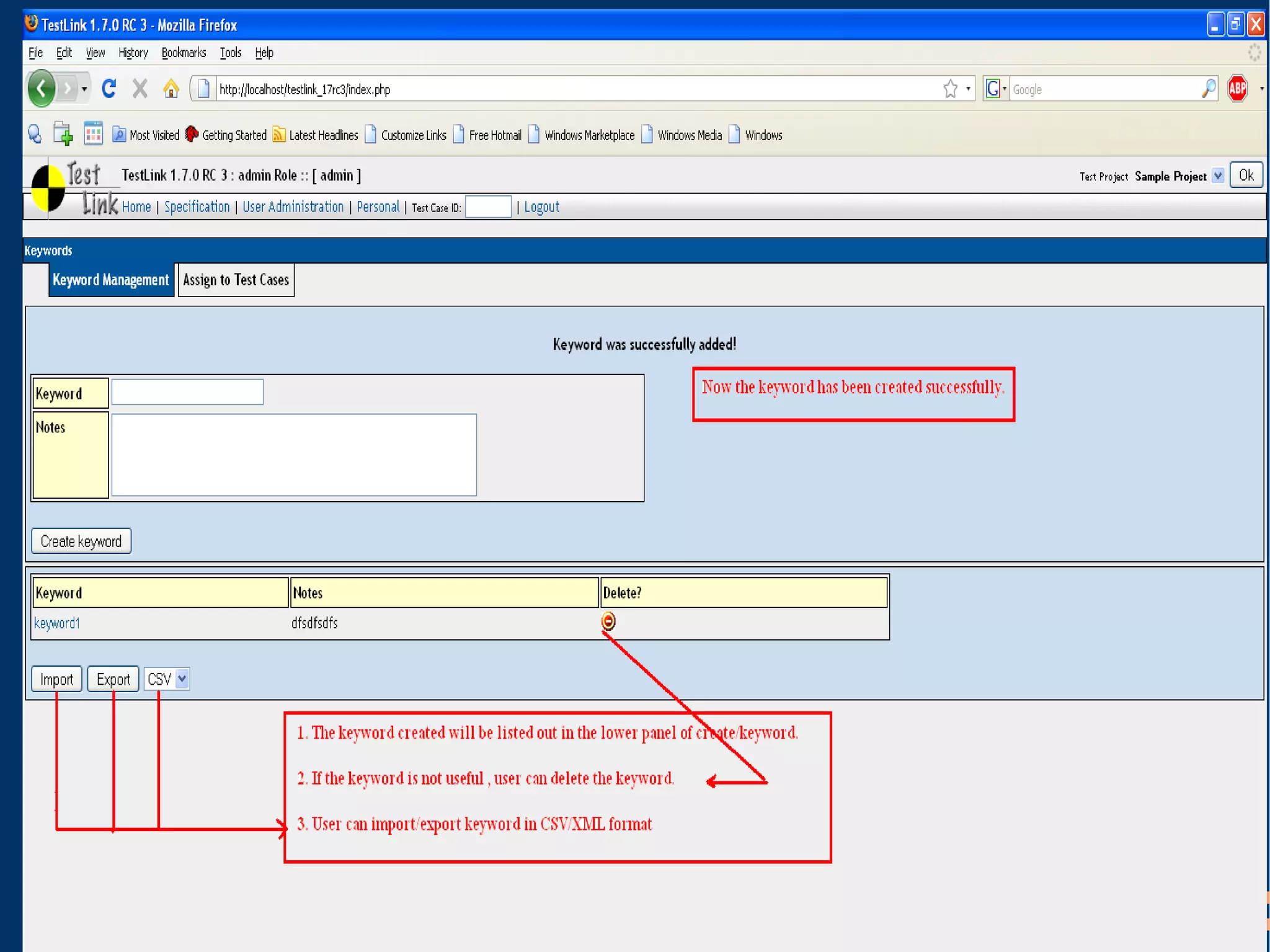The height and width of the screenshot is (952, 1270).
Task: Minimize the Firefox window
Action: click(x=1215, y=25)
